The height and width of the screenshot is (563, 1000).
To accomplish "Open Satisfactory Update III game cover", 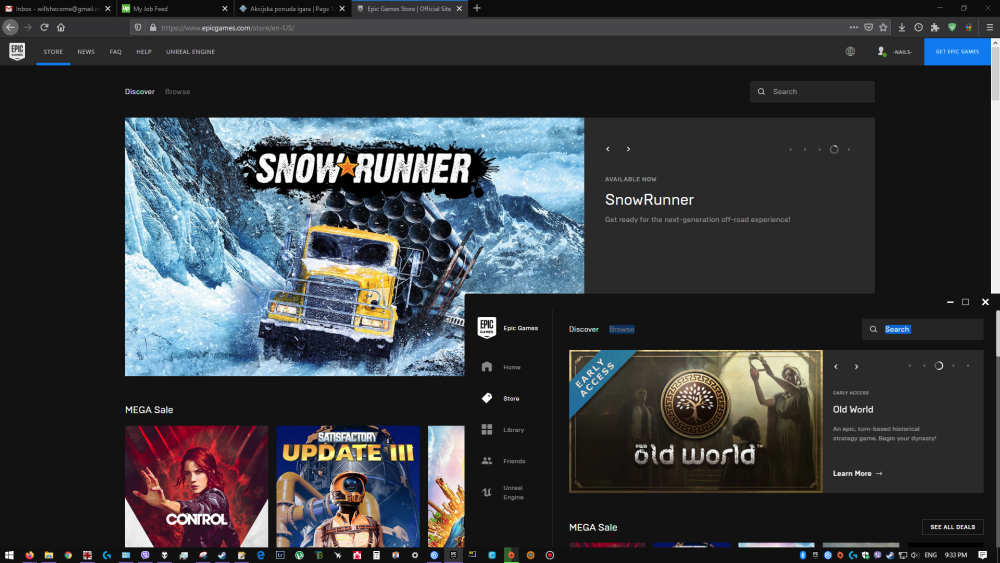I will coord(348,486).
